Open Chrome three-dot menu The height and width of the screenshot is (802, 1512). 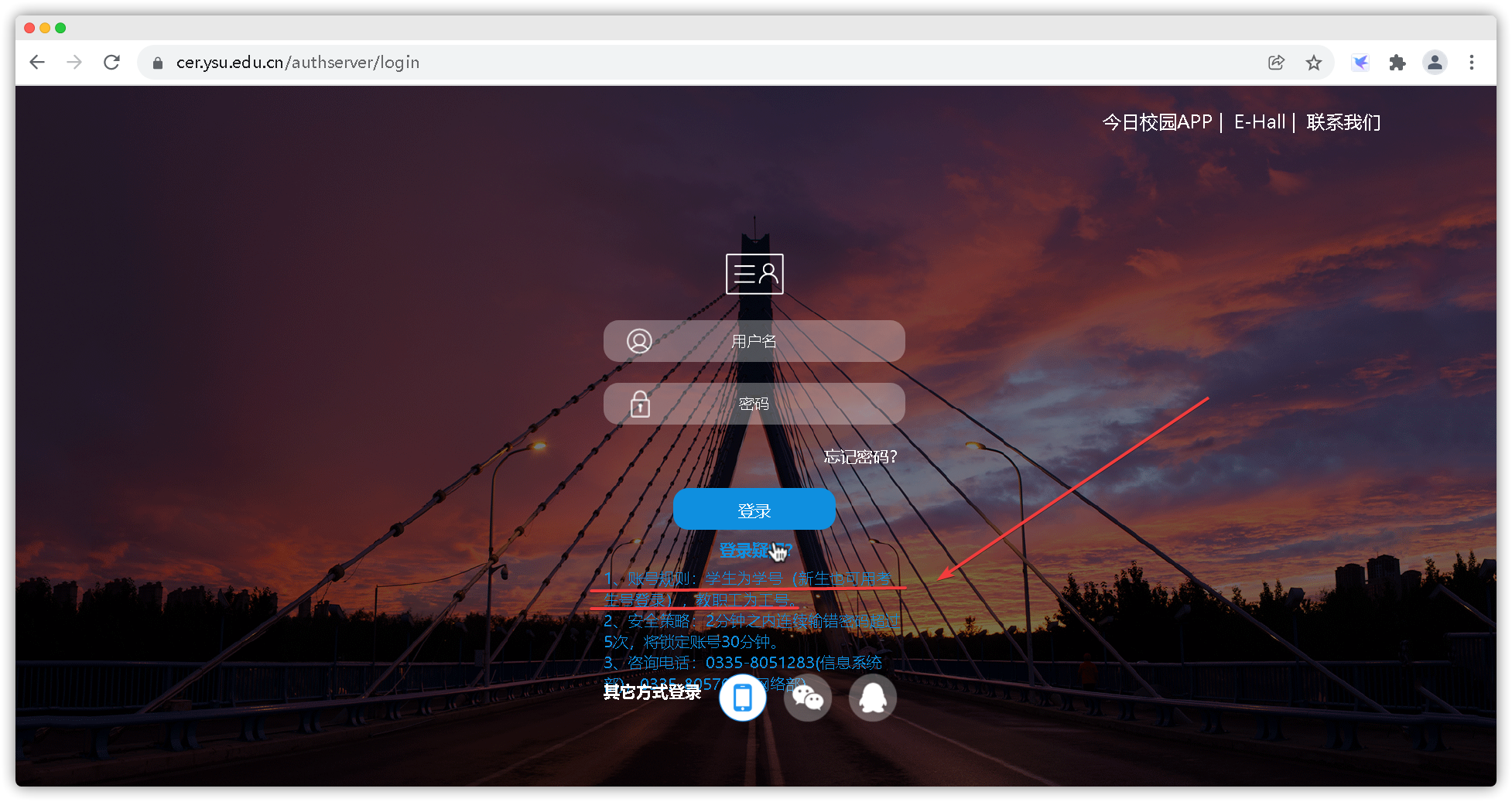(1471, 63)
